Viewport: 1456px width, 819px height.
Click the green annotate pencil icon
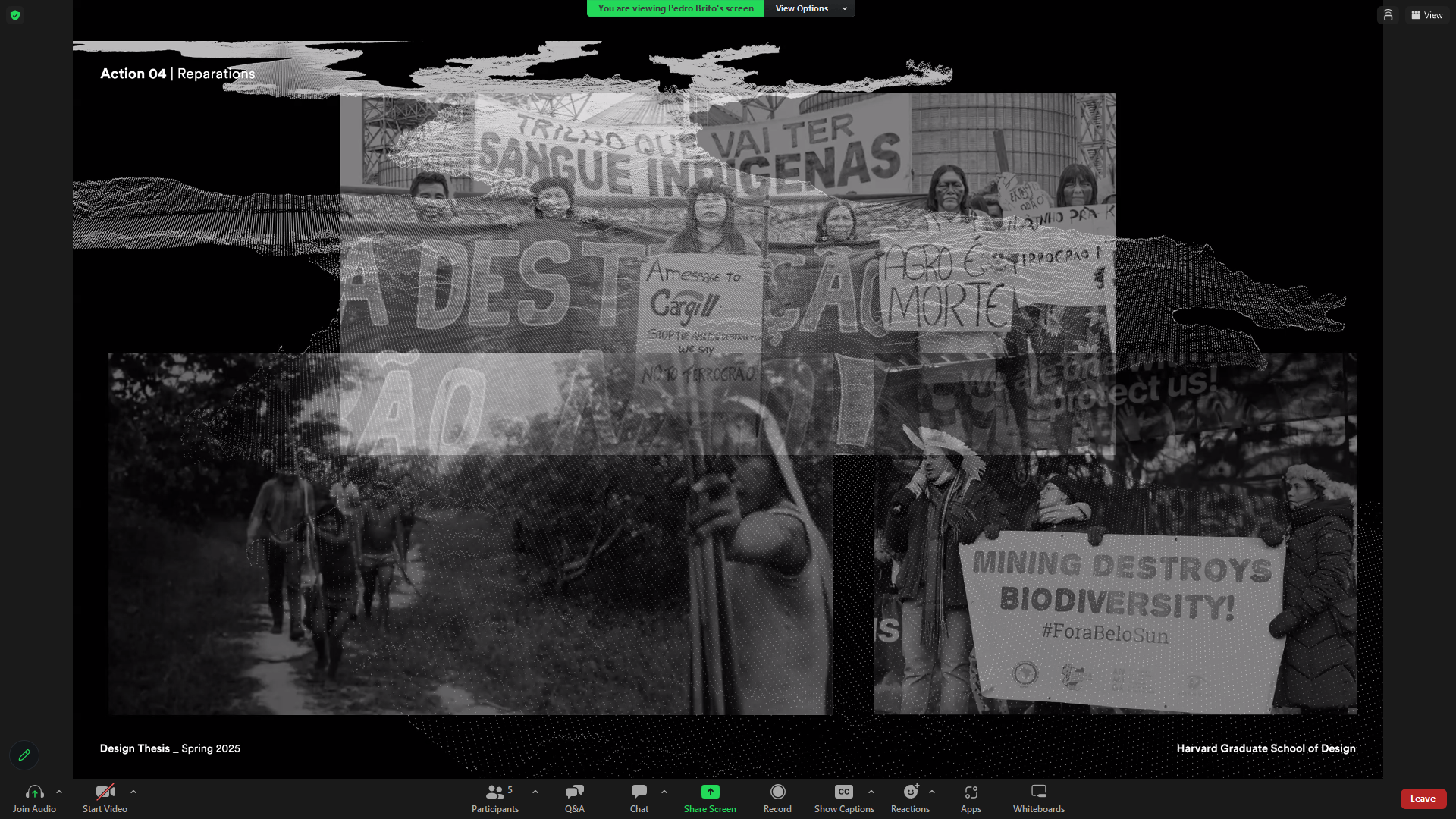click(x=24, y=755)
